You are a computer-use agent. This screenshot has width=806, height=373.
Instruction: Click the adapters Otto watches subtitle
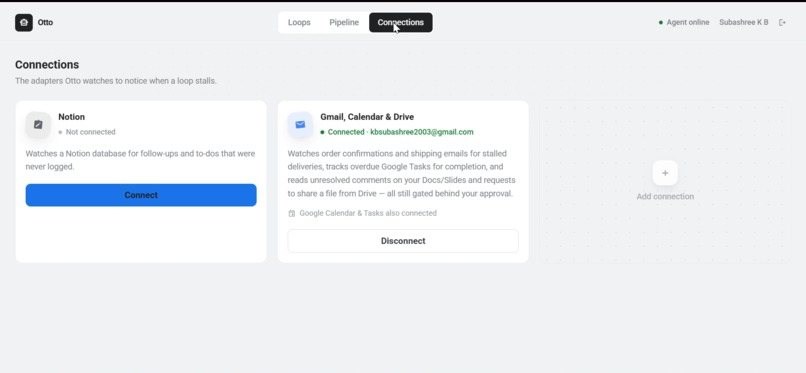[116, 81]
